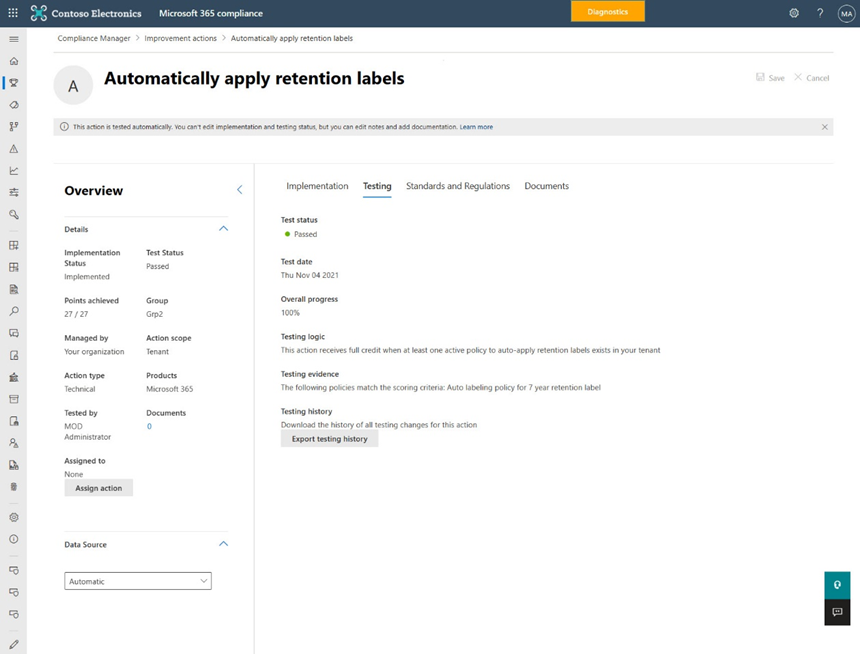
Task: Open the feedback chat icon
Action: tap(837, 612)
